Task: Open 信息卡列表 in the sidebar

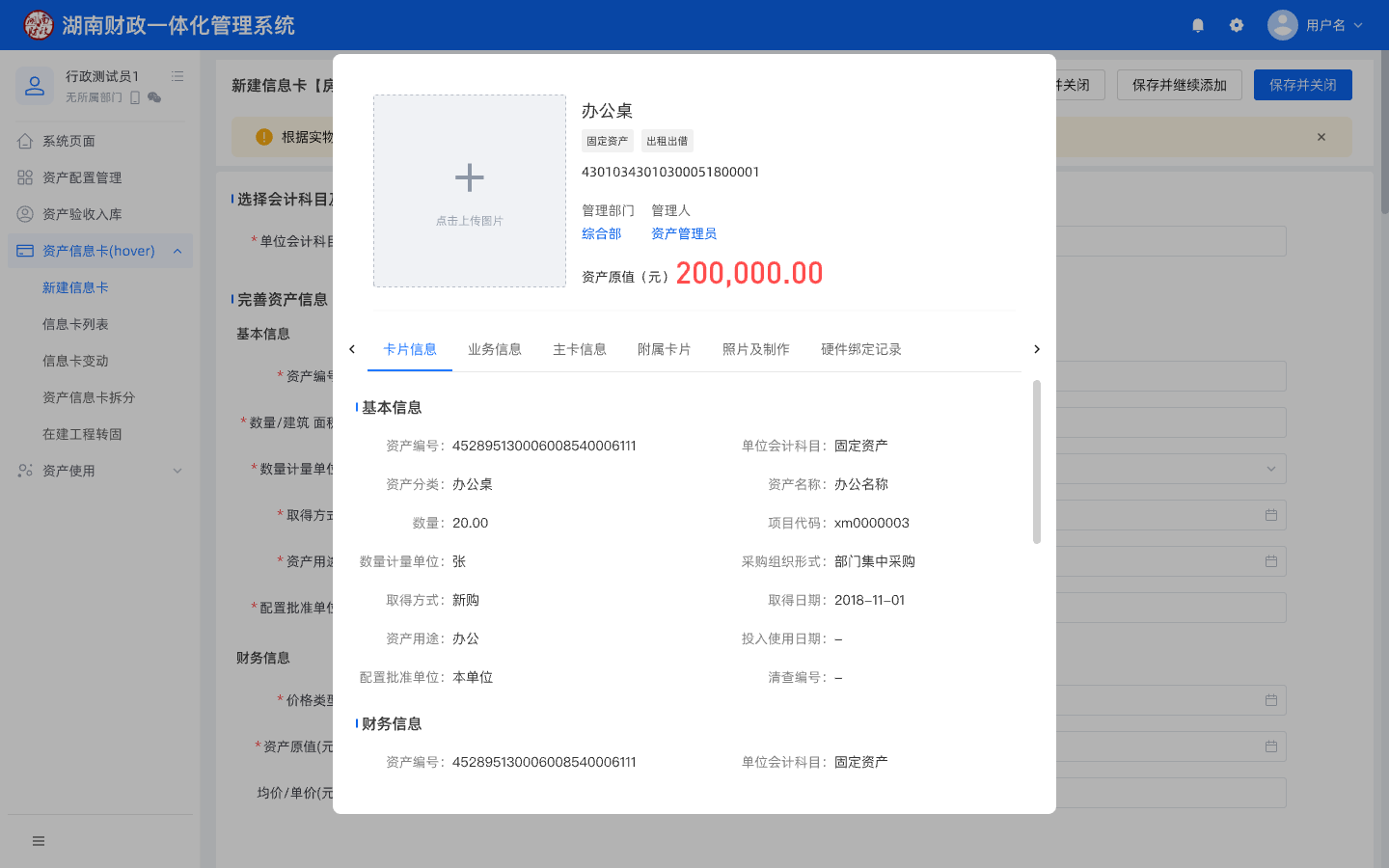Action: click(x=75, y=324)
